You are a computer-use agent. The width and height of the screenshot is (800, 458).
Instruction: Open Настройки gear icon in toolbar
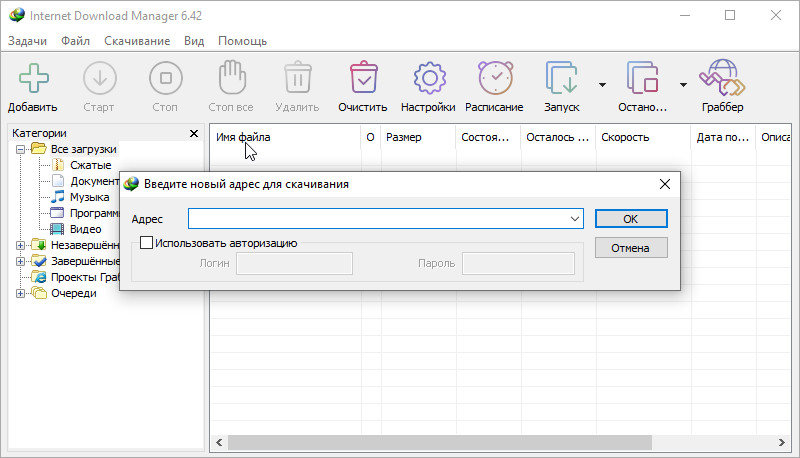(428, 79)
